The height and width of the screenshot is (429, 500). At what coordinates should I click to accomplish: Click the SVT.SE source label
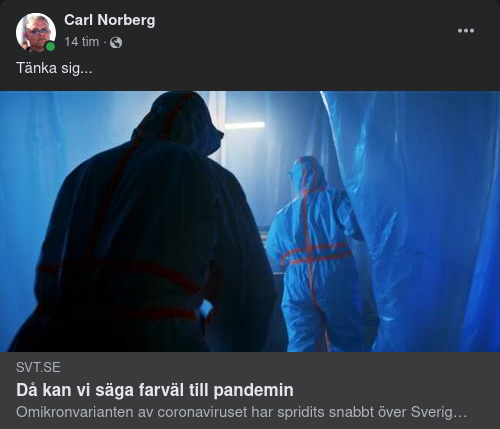[38, 367]
